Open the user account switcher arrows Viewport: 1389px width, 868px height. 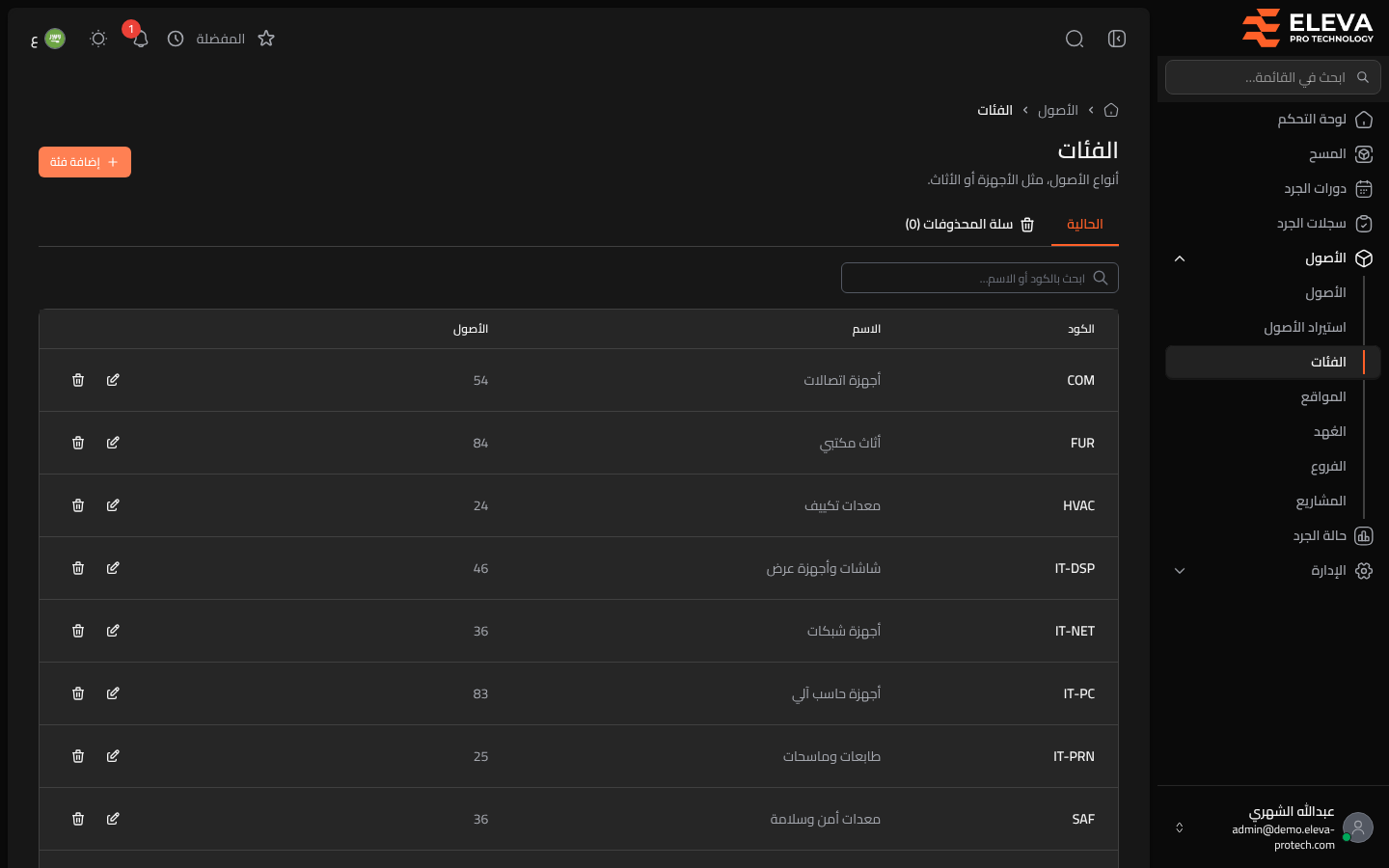point(1180,827)
